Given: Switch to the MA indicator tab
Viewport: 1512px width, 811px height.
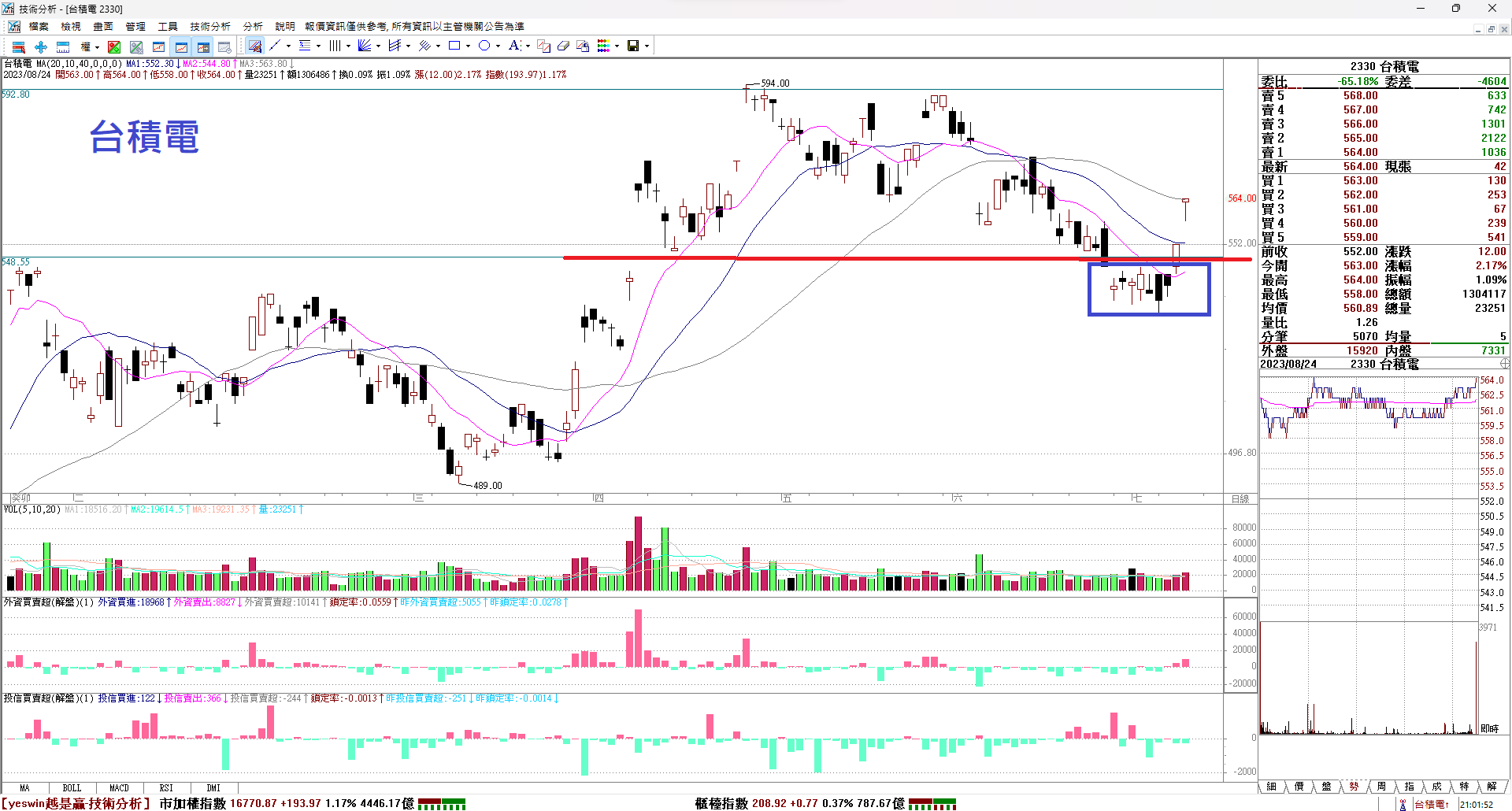Looking at the screenshot, I should (x=24, y=787).
